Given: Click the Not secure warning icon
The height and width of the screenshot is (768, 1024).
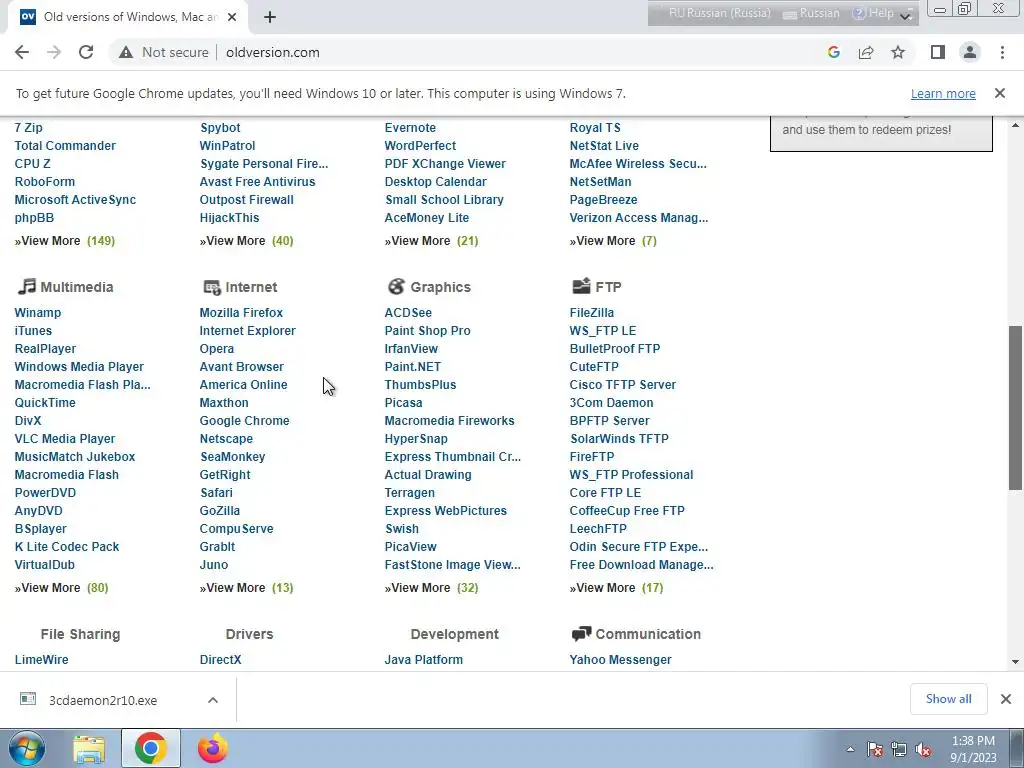Looking at the screenshot, I should tap(126, 52).
